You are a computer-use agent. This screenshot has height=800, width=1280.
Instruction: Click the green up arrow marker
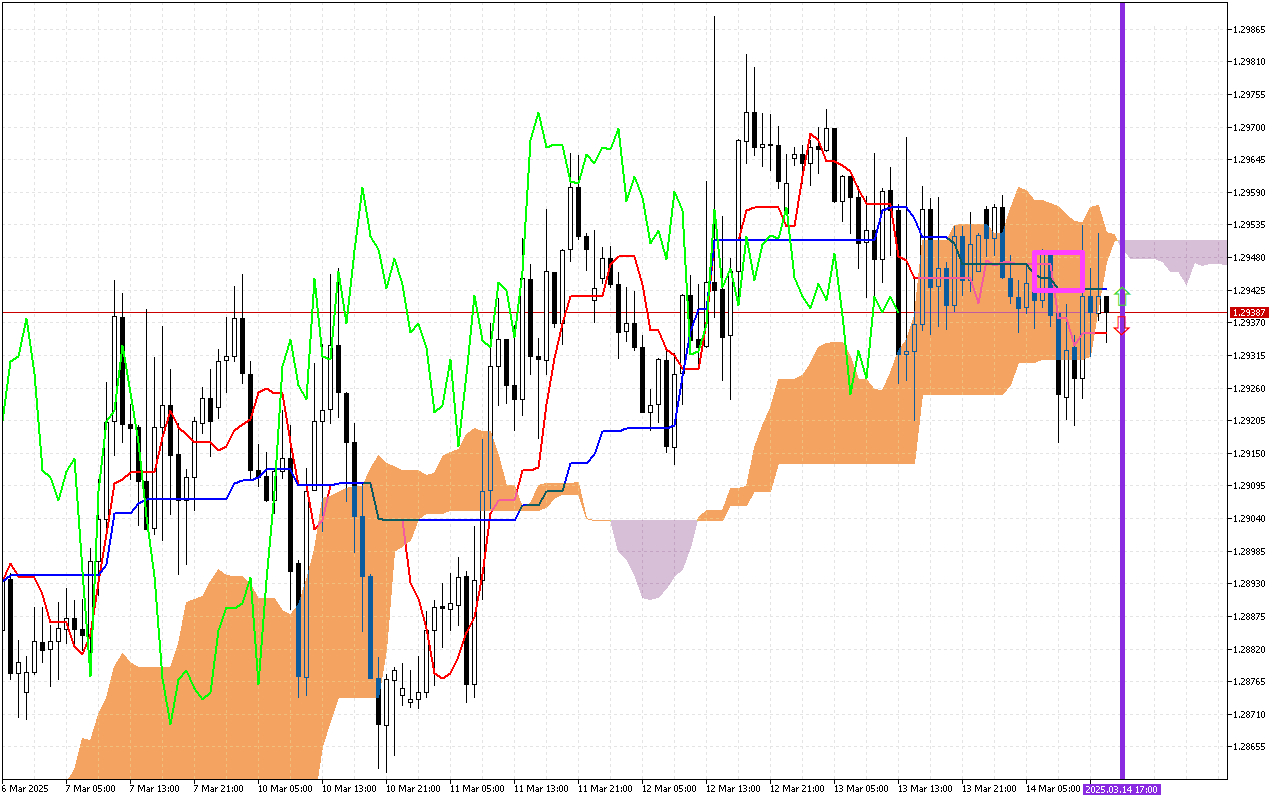coord(1122,295)
